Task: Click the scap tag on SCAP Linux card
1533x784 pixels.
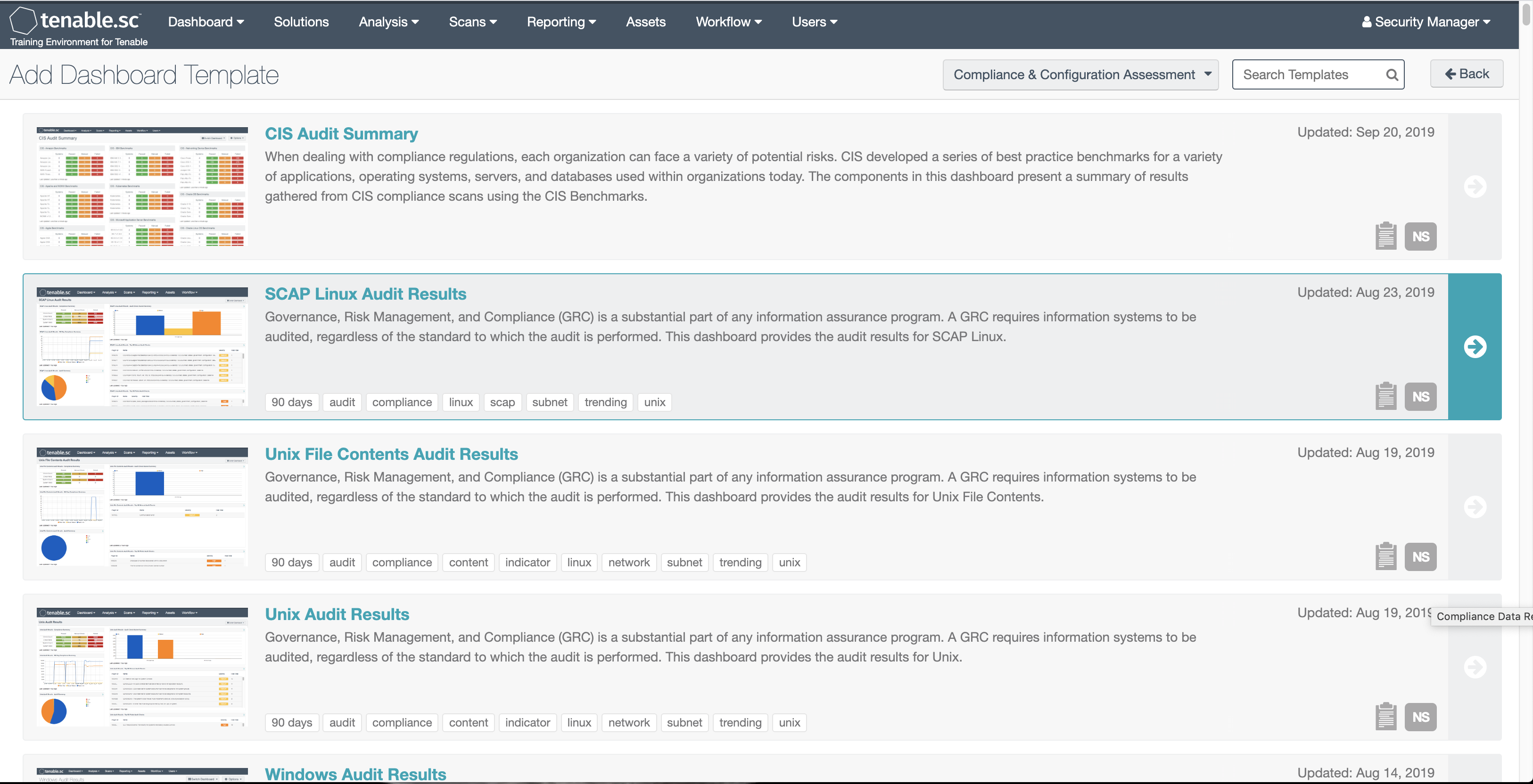Action: (x=502, y=402)
